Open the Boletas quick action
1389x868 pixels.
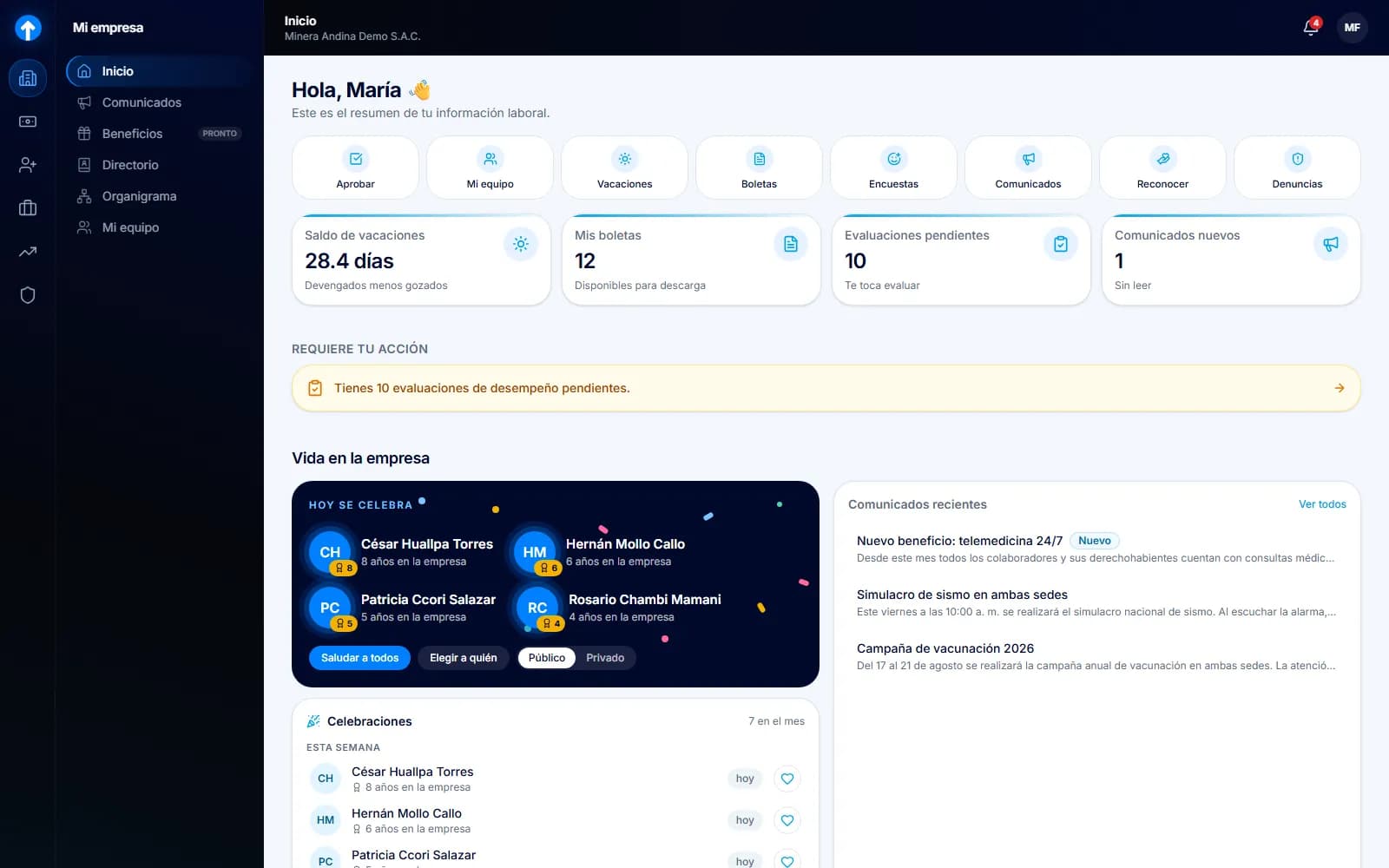coord(759,168)
